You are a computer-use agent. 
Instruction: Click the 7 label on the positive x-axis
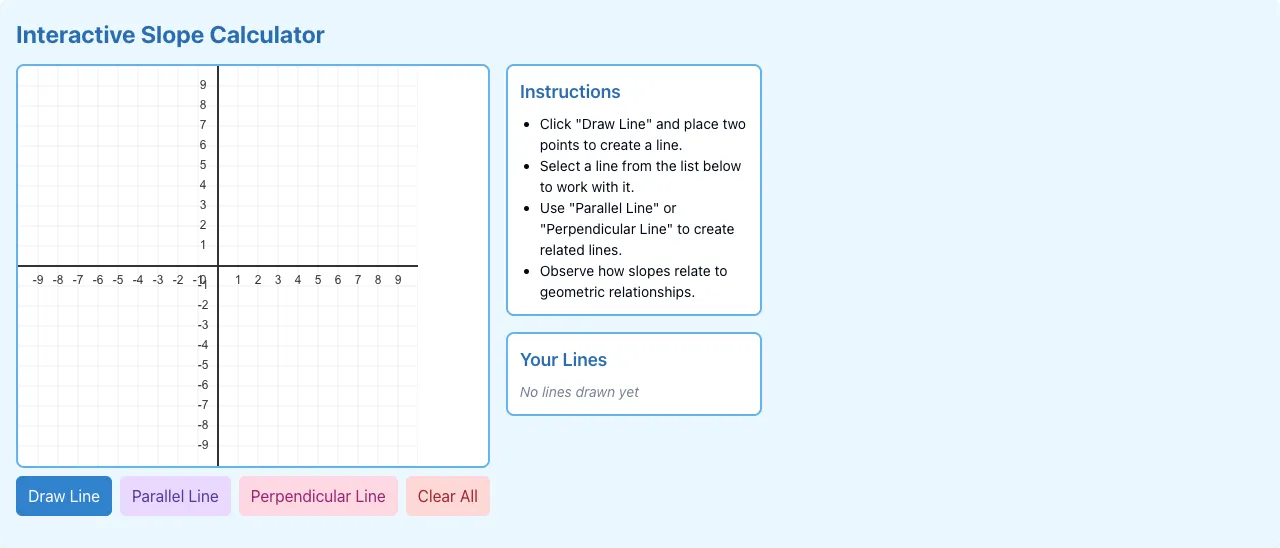(358, 280)
